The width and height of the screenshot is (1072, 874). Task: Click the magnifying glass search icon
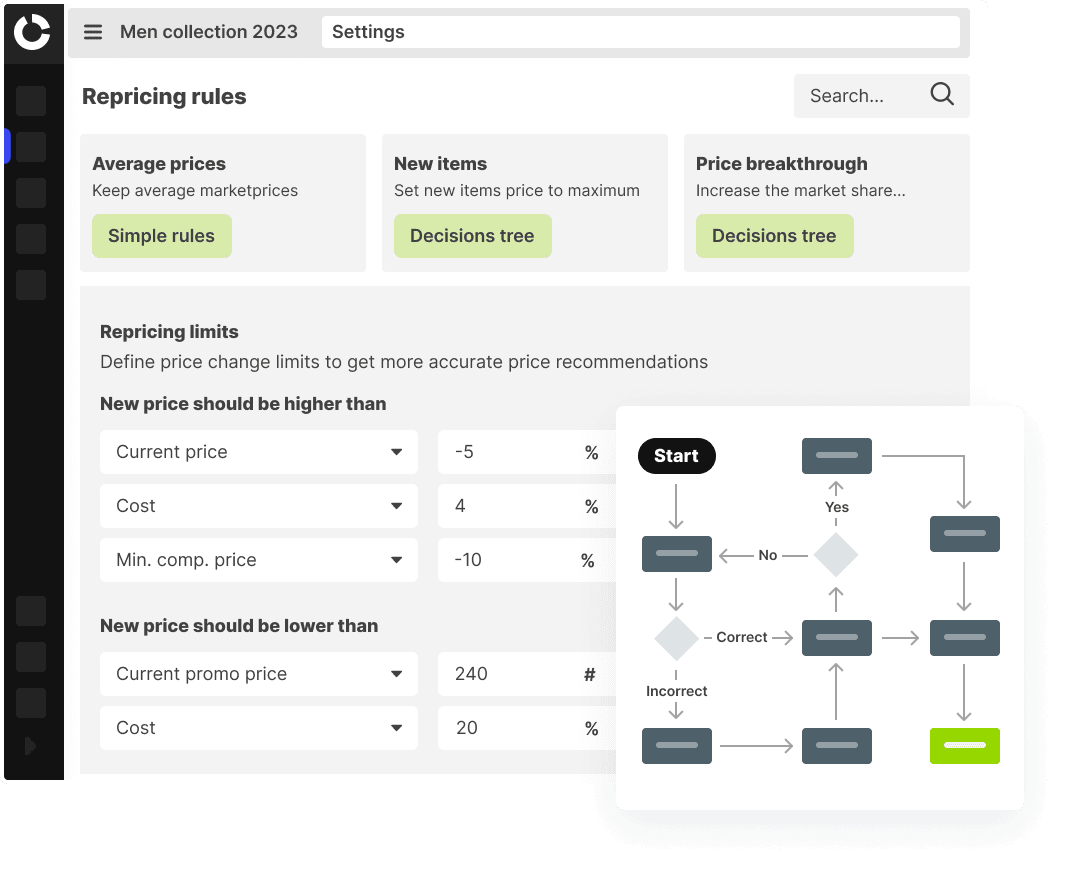941,94
